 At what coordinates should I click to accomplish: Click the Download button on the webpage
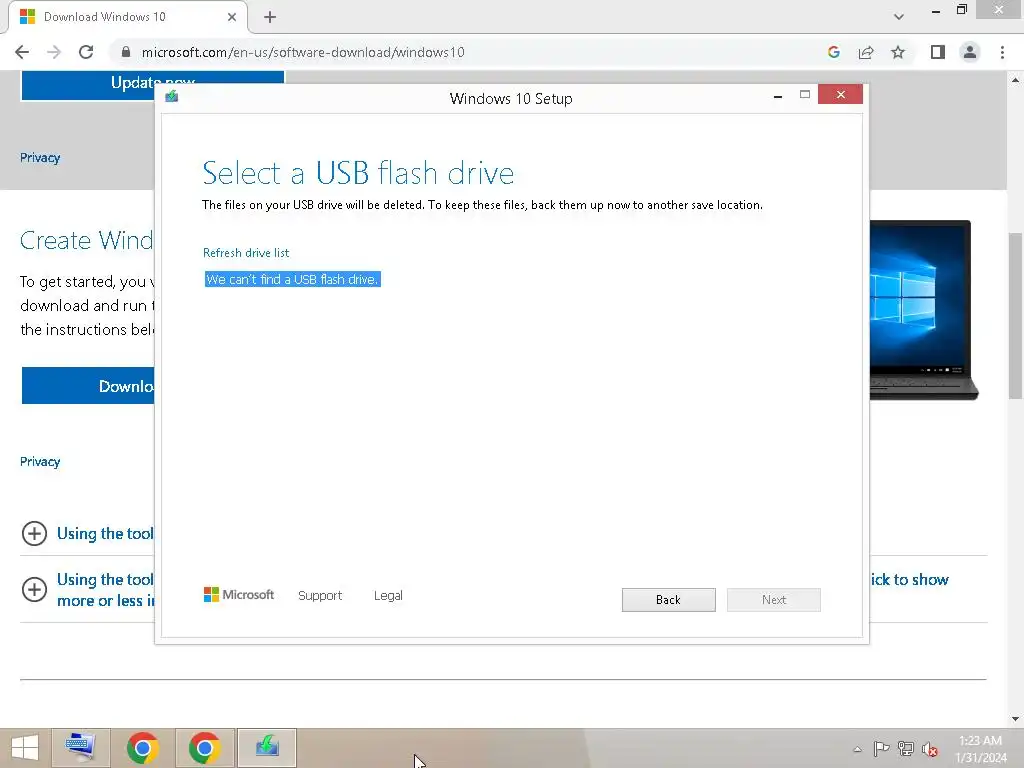pos(88,385)
